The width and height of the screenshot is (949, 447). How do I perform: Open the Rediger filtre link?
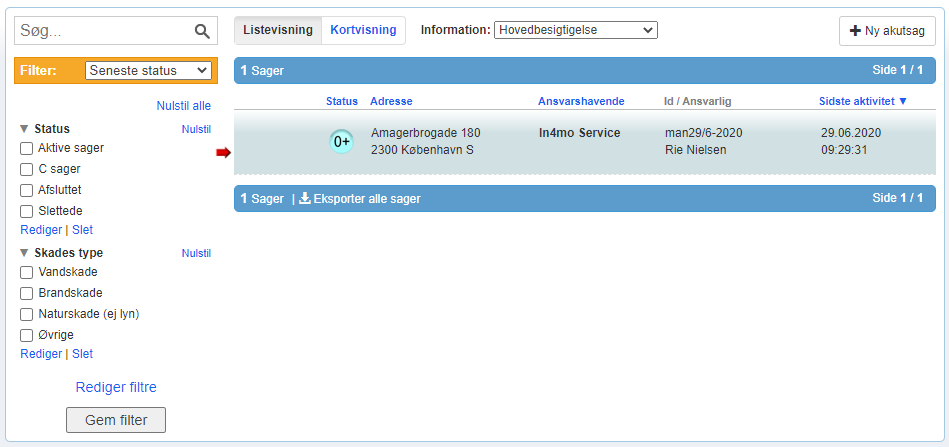click(116, 387)
